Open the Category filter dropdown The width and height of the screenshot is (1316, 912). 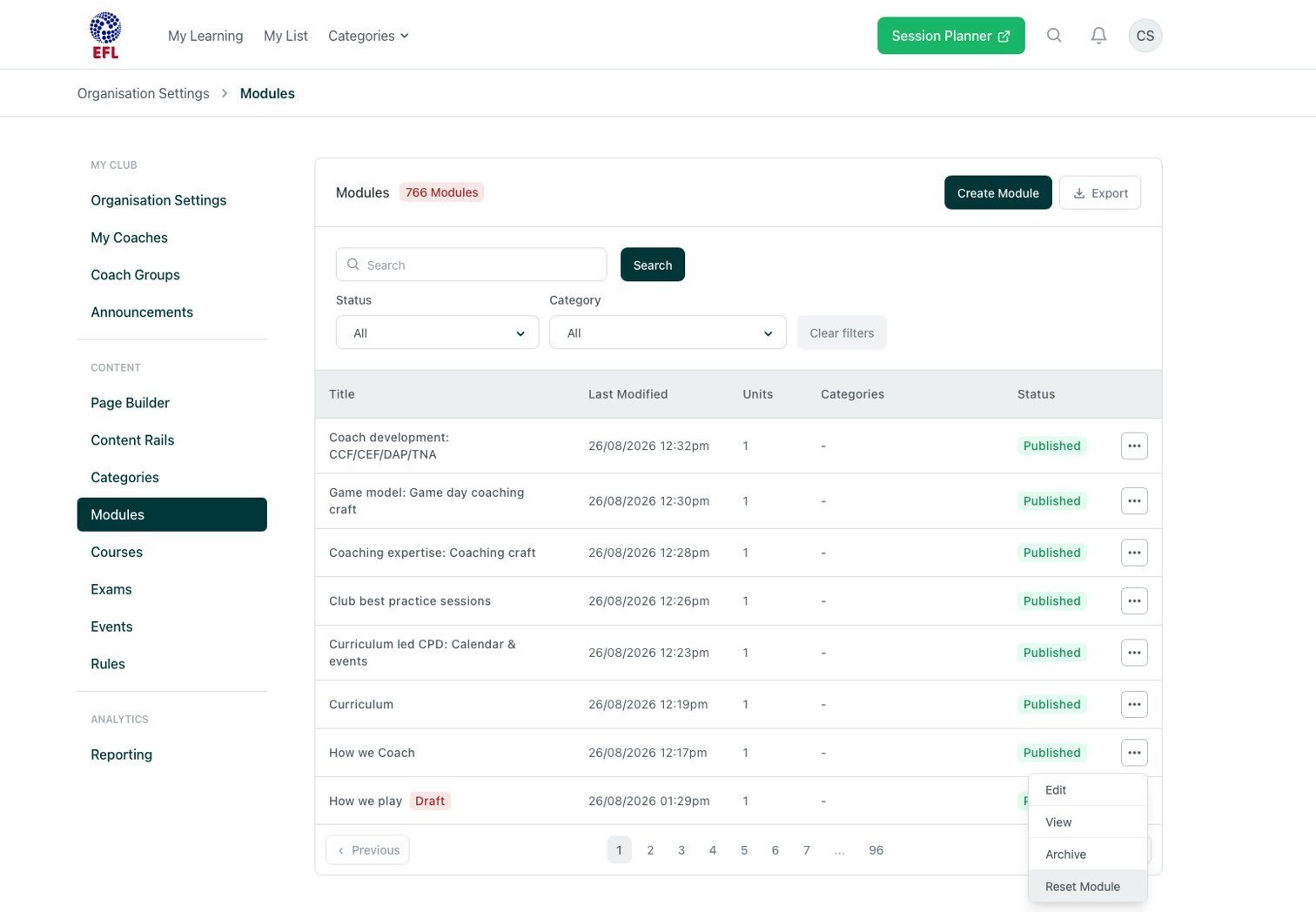point(668,332)
